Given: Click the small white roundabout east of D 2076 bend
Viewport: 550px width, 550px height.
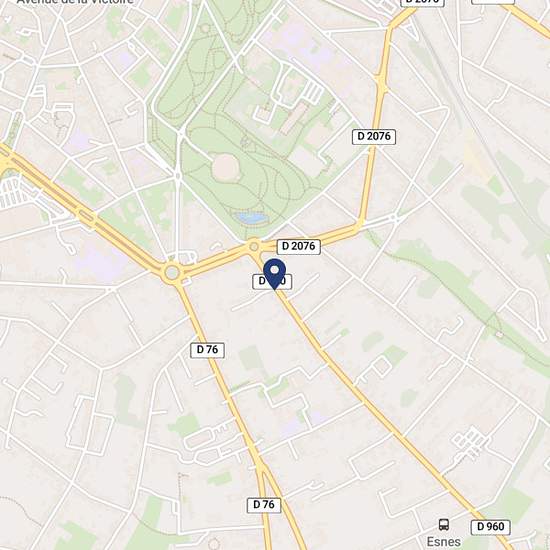Looking at the screenshot, I should 396,219.
